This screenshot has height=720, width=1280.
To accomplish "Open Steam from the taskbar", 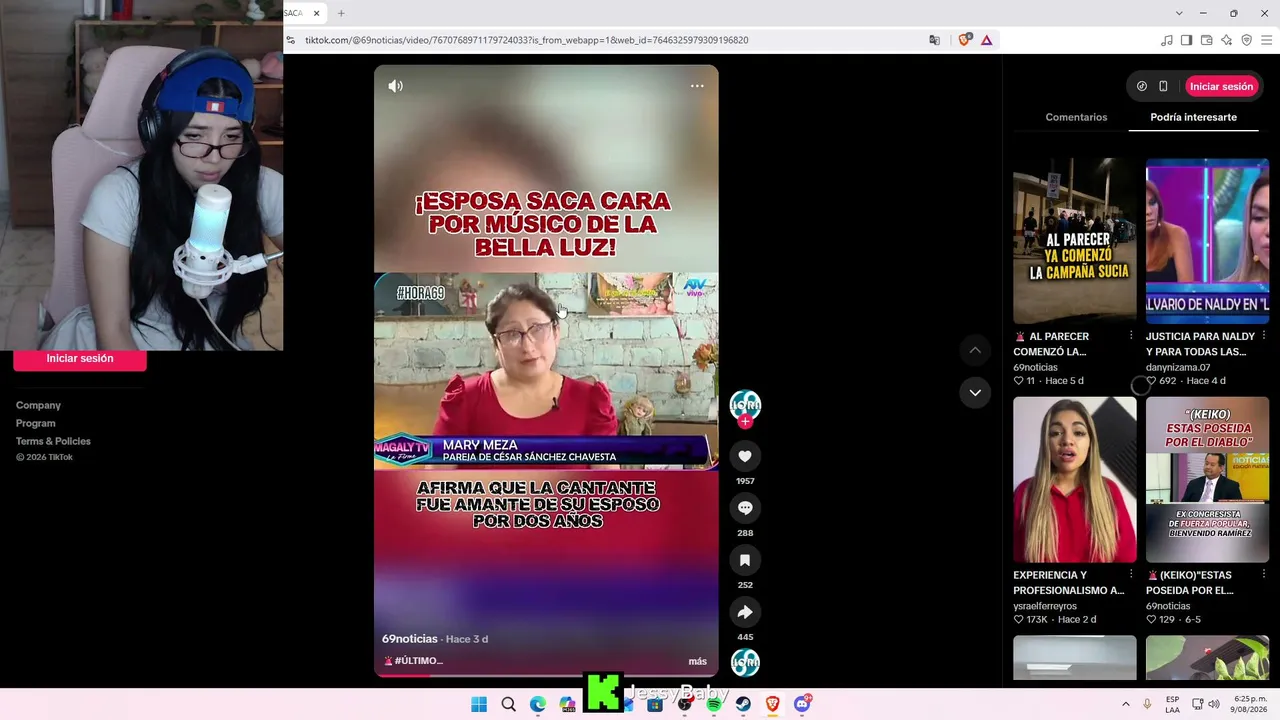I will (x=743, y=704).
